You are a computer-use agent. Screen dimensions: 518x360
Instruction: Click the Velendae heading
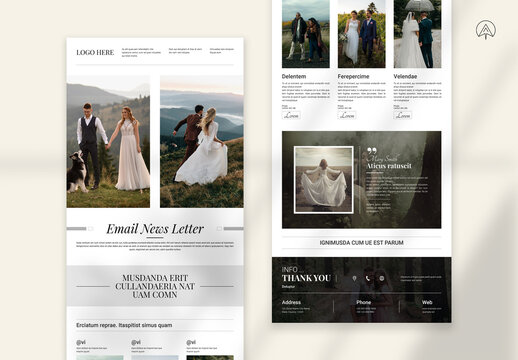pos(405,76)
